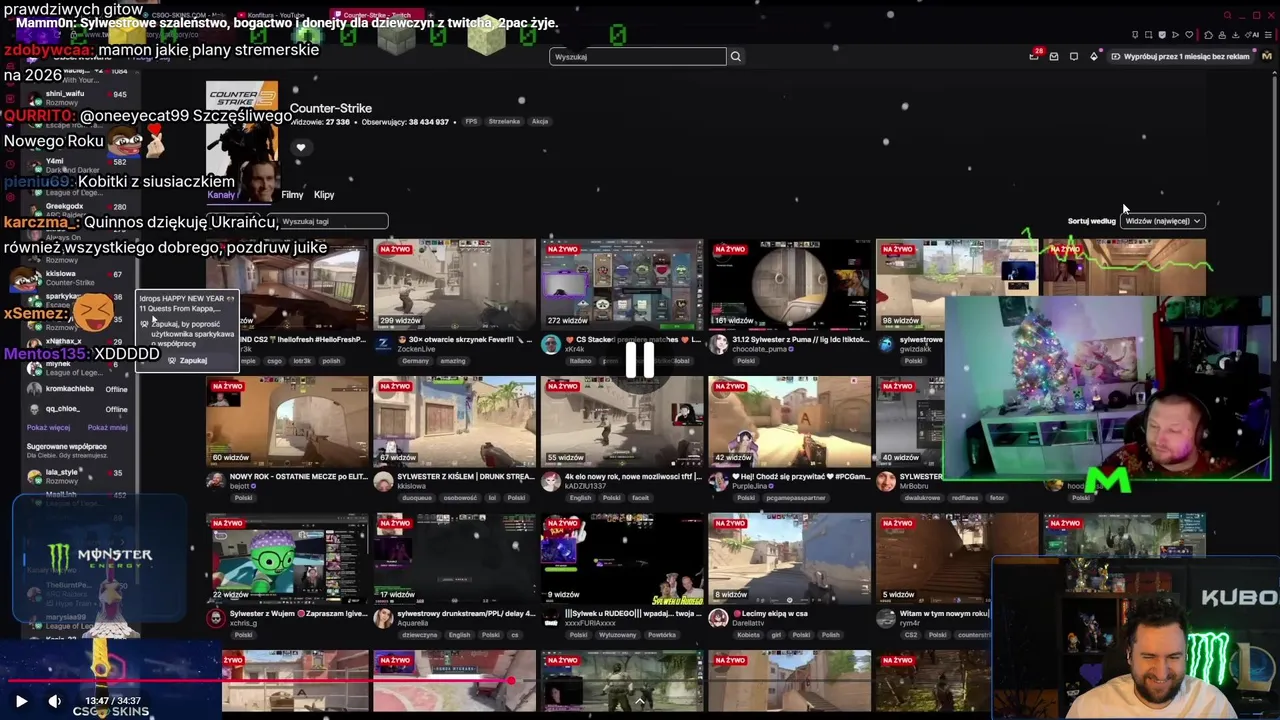
Task: Click the Zapukaj button in the popup
Action: point(188,360)
